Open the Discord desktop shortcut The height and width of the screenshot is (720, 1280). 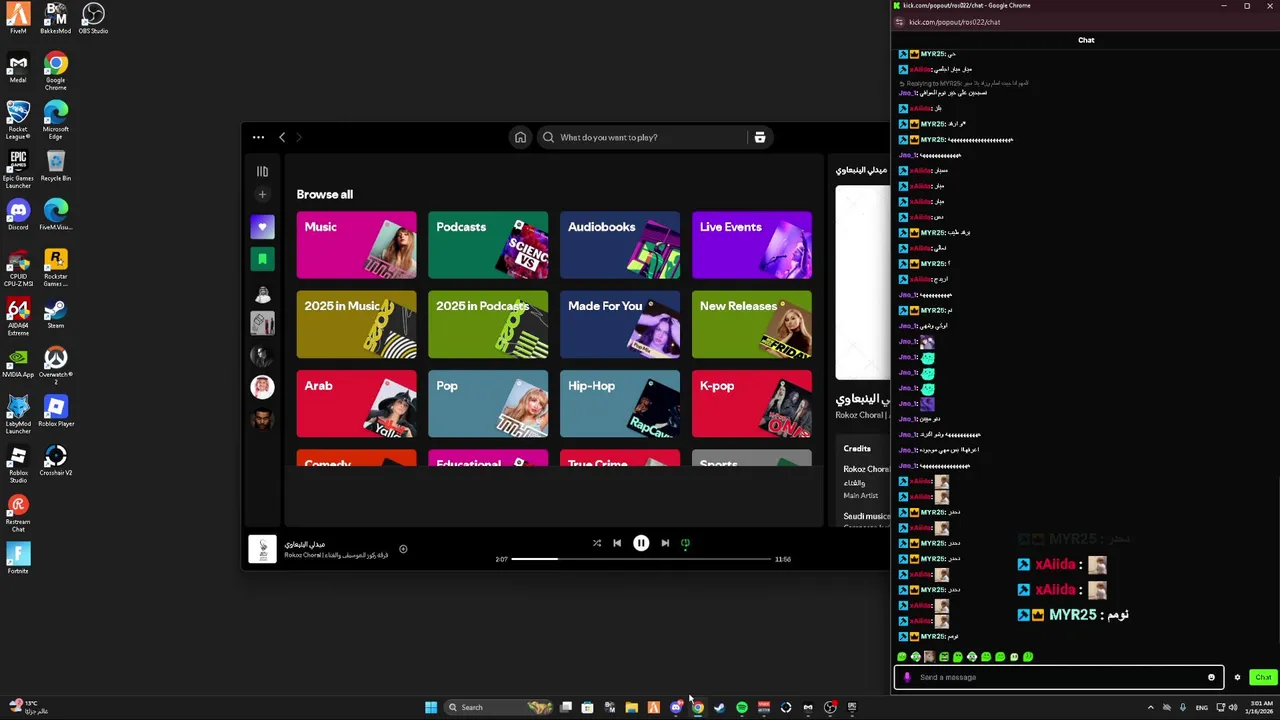18,215
